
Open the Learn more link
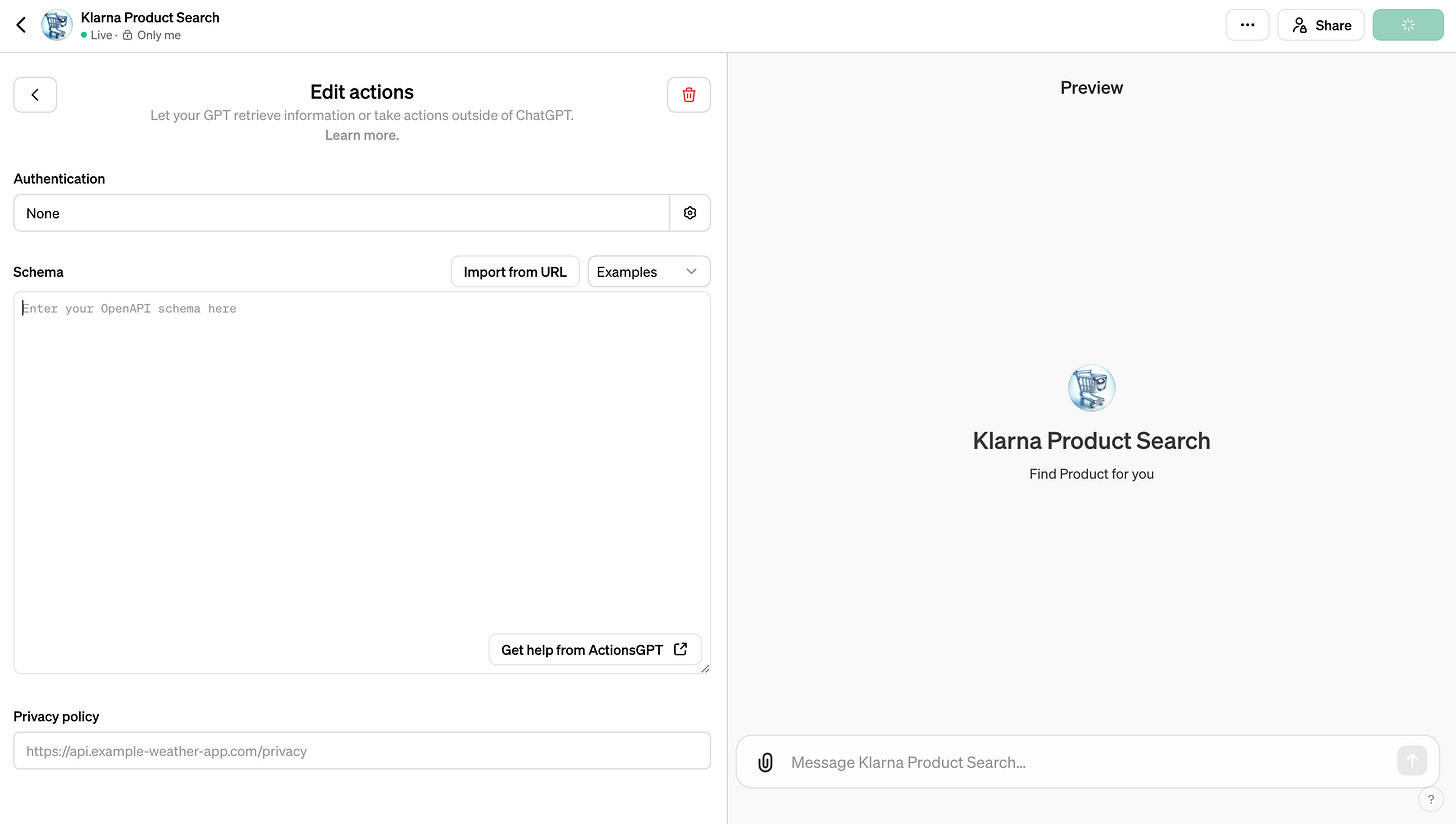point(362,135)
